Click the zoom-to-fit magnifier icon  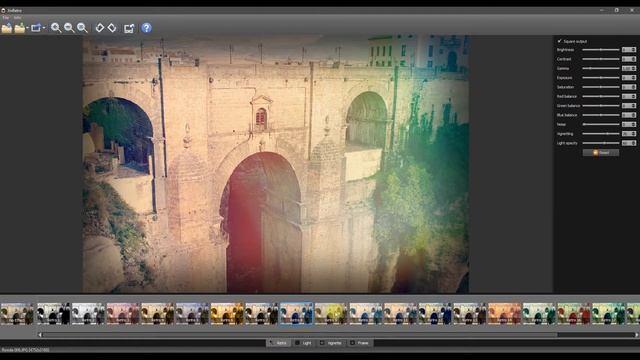(82, 28)
